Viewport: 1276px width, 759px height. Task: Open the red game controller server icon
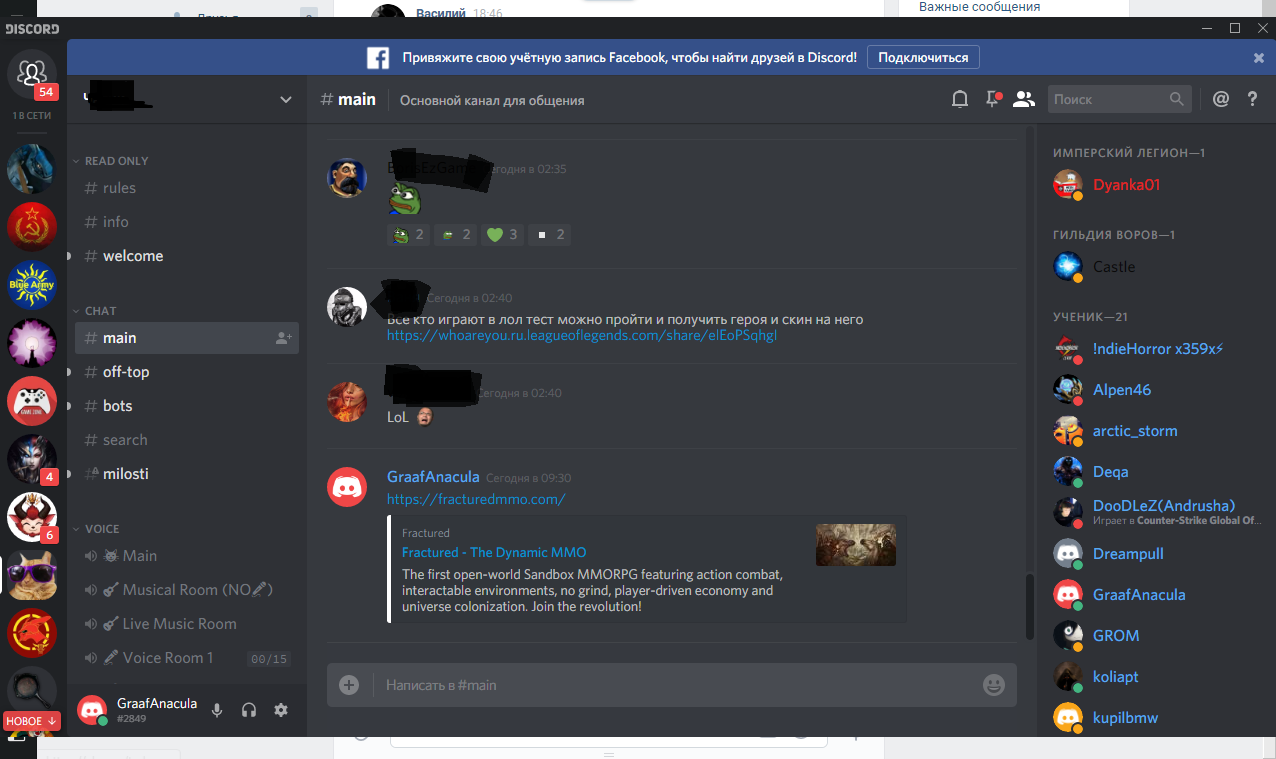(x=32, y=401)
